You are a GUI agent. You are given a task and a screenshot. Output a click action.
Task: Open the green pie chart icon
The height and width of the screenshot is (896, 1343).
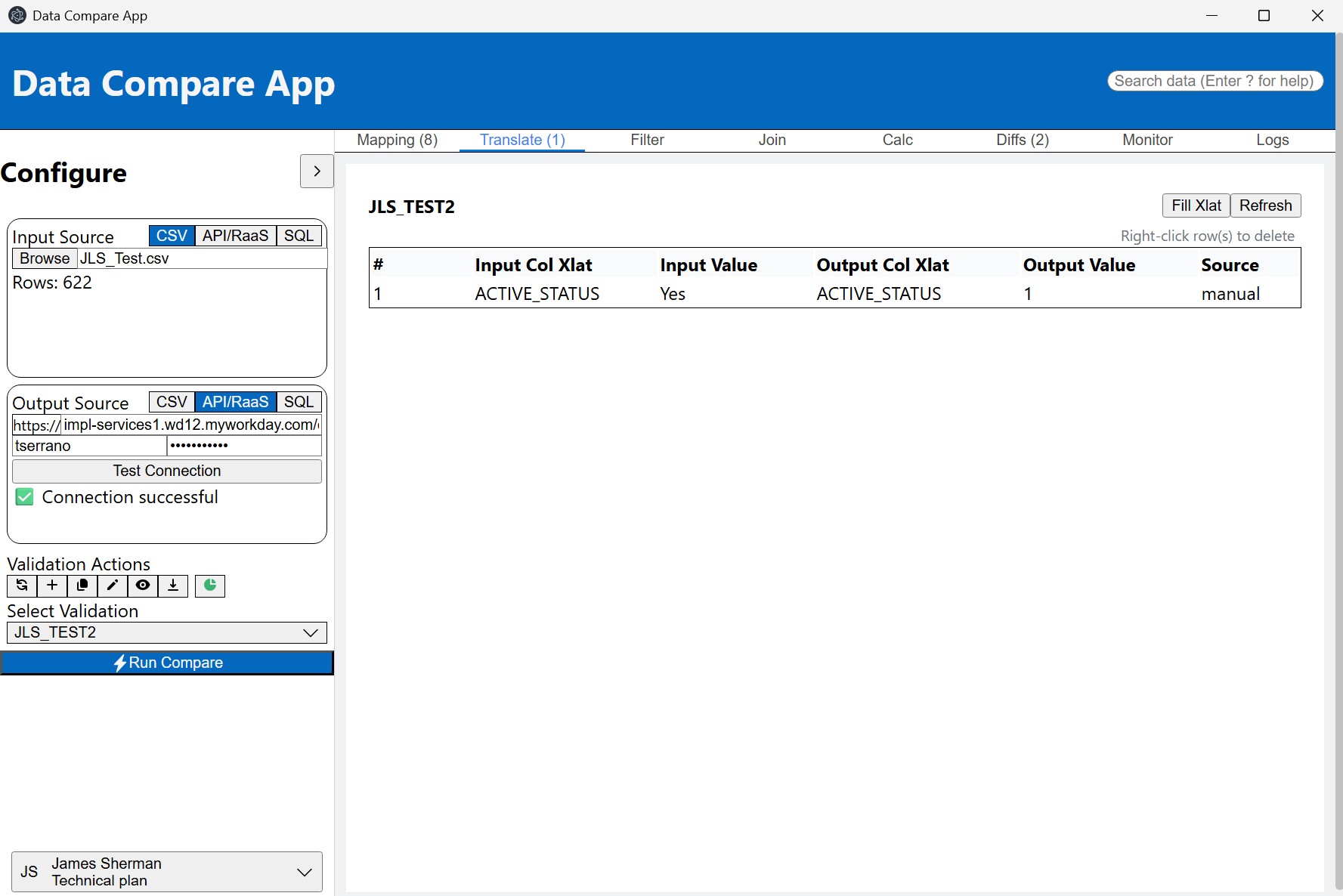pos(210,585)
